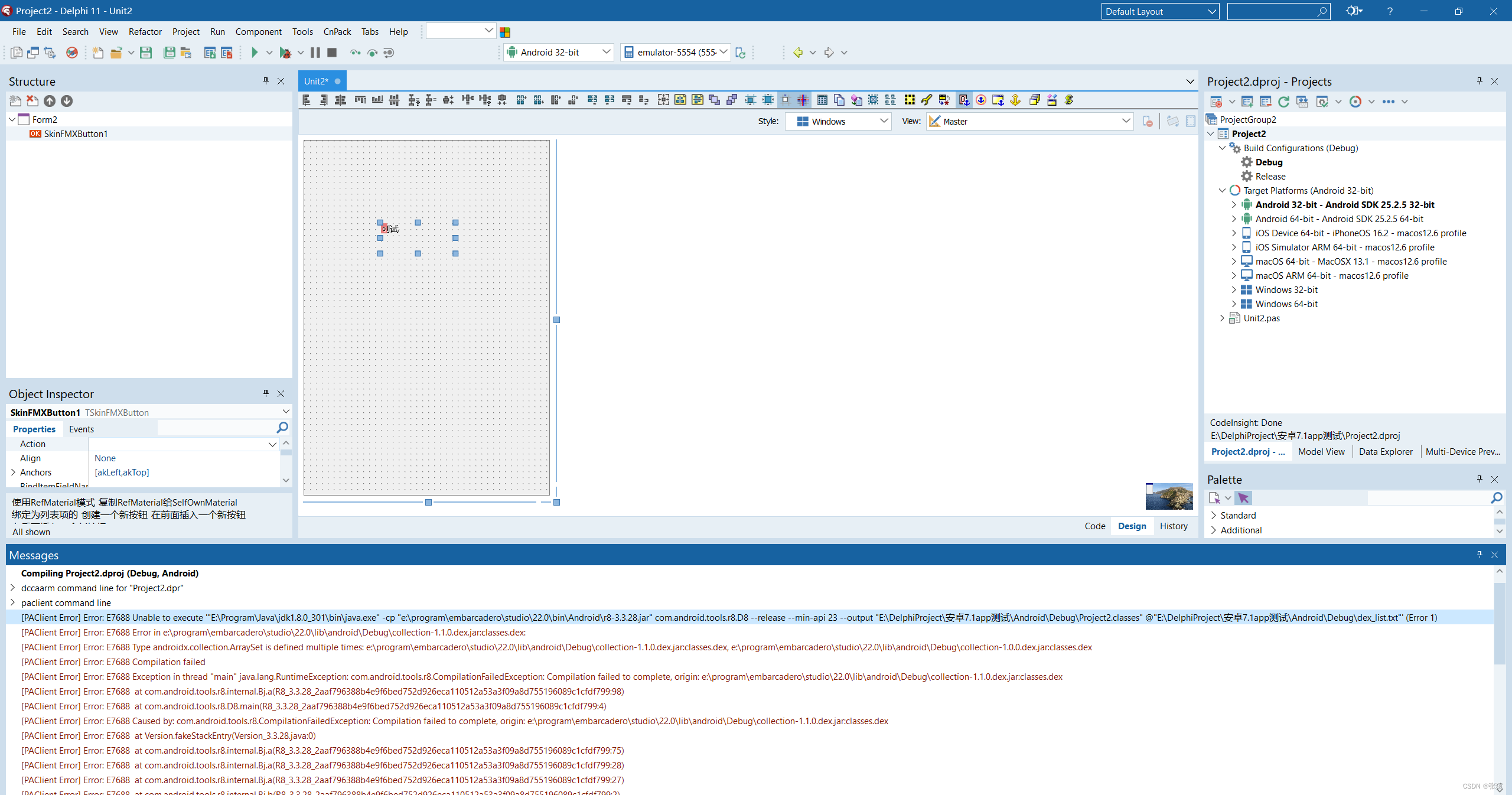The width and height of the screenshot is (1512, 795).
Task: Open the Component menu
Action: coord(258,32)
